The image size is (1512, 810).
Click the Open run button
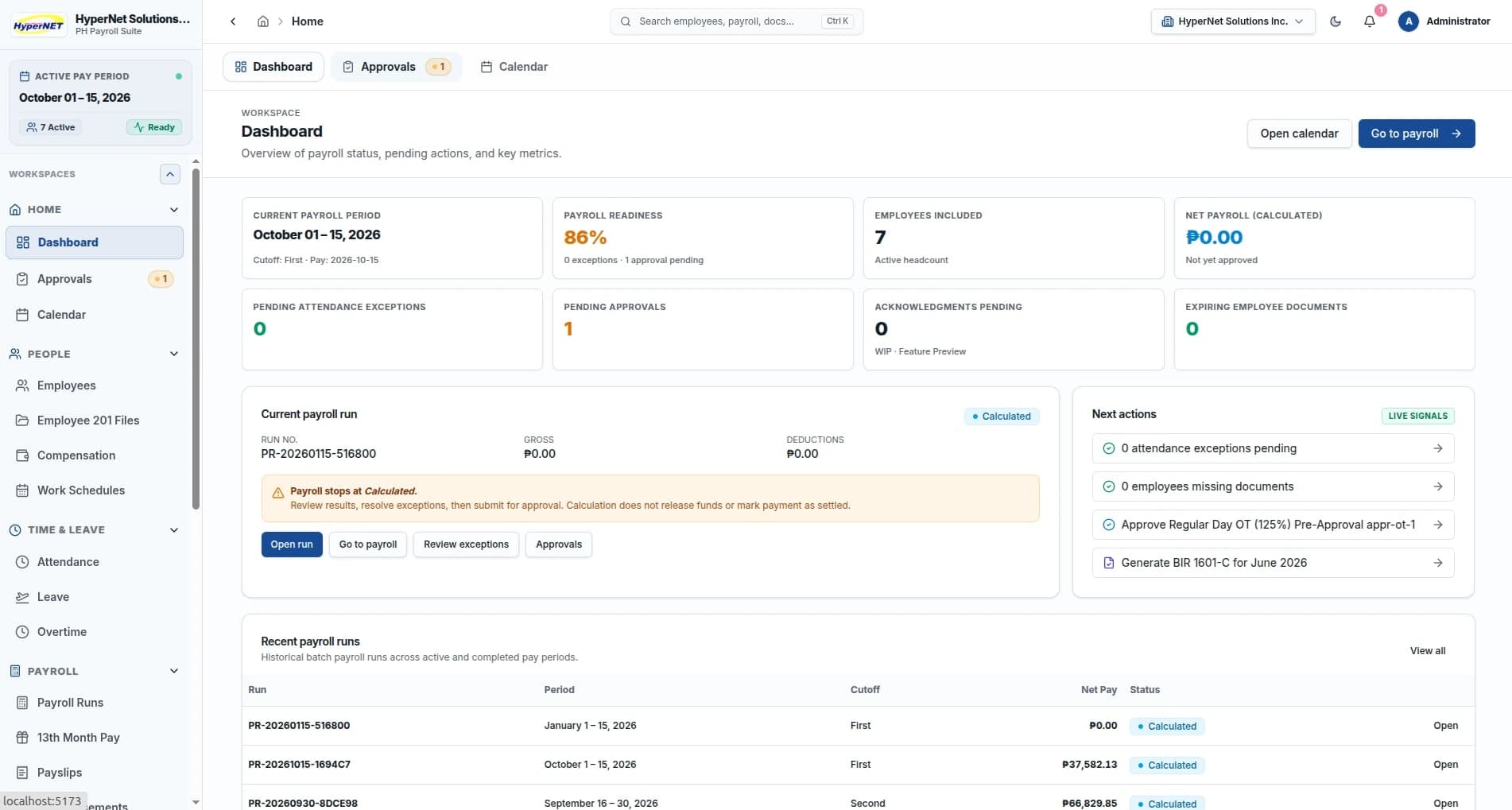(x=292, y=545)
